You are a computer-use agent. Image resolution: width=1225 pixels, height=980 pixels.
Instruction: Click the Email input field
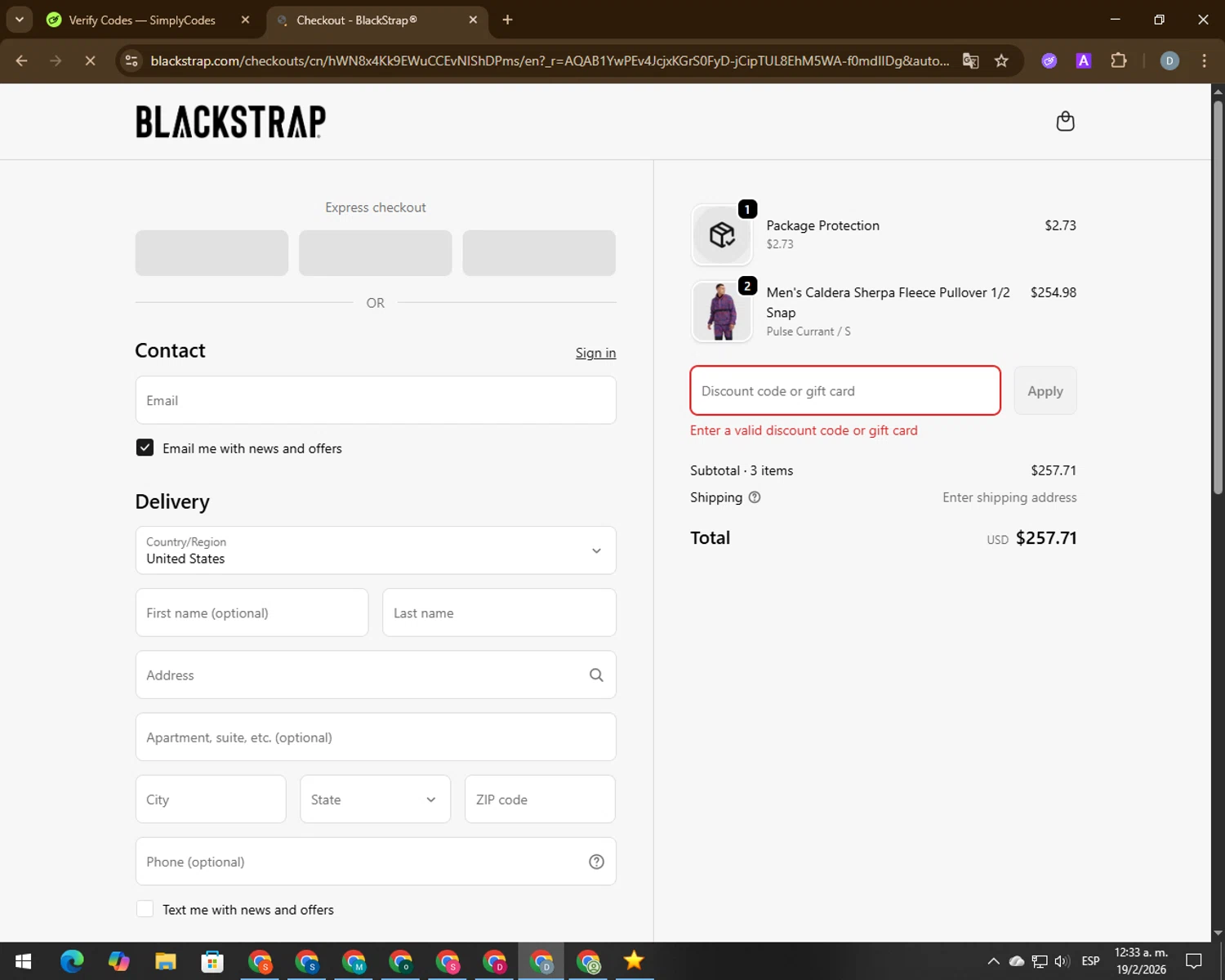(376, 400)
